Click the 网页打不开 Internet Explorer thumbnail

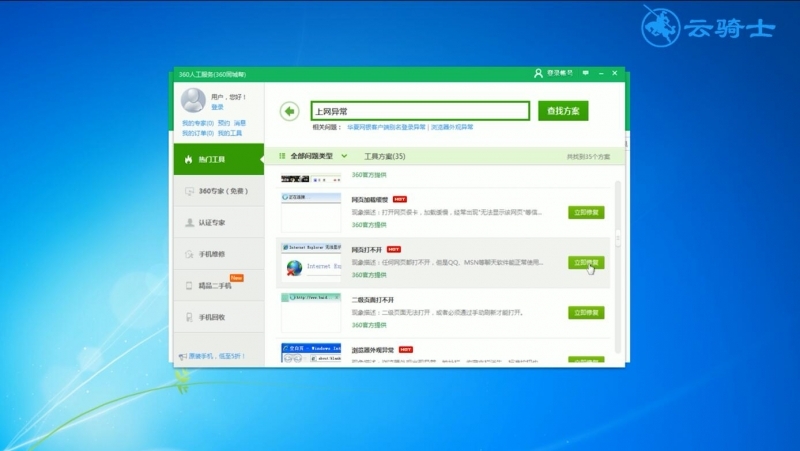[x=311, y=262]
